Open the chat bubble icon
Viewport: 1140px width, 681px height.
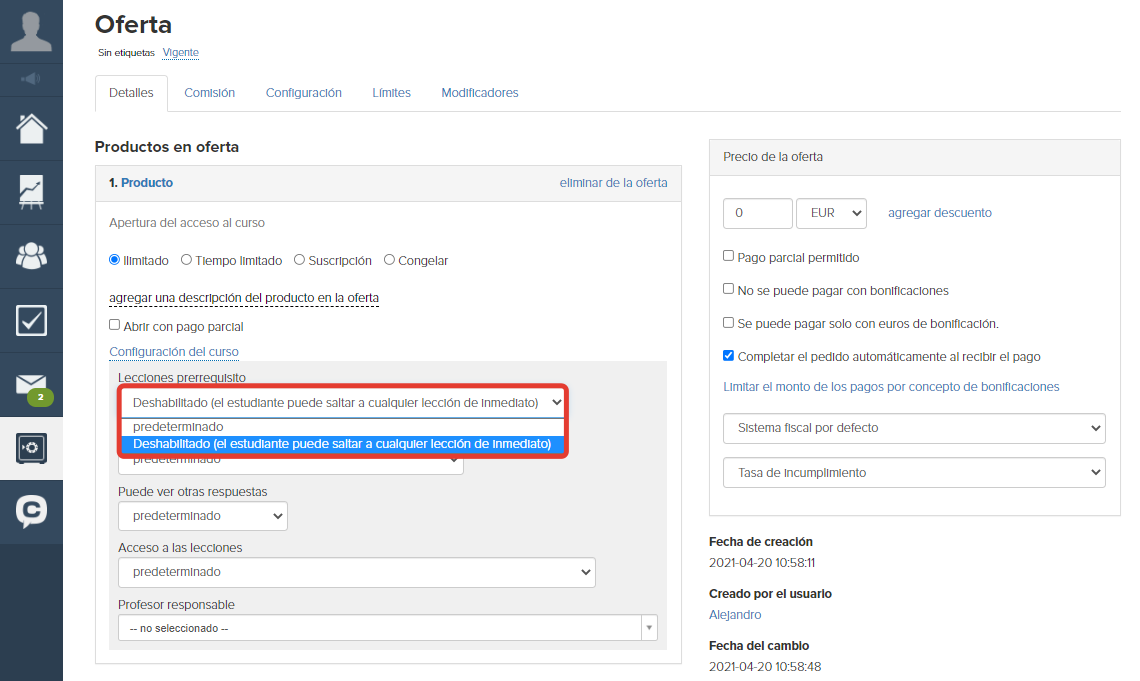point(31,512)
